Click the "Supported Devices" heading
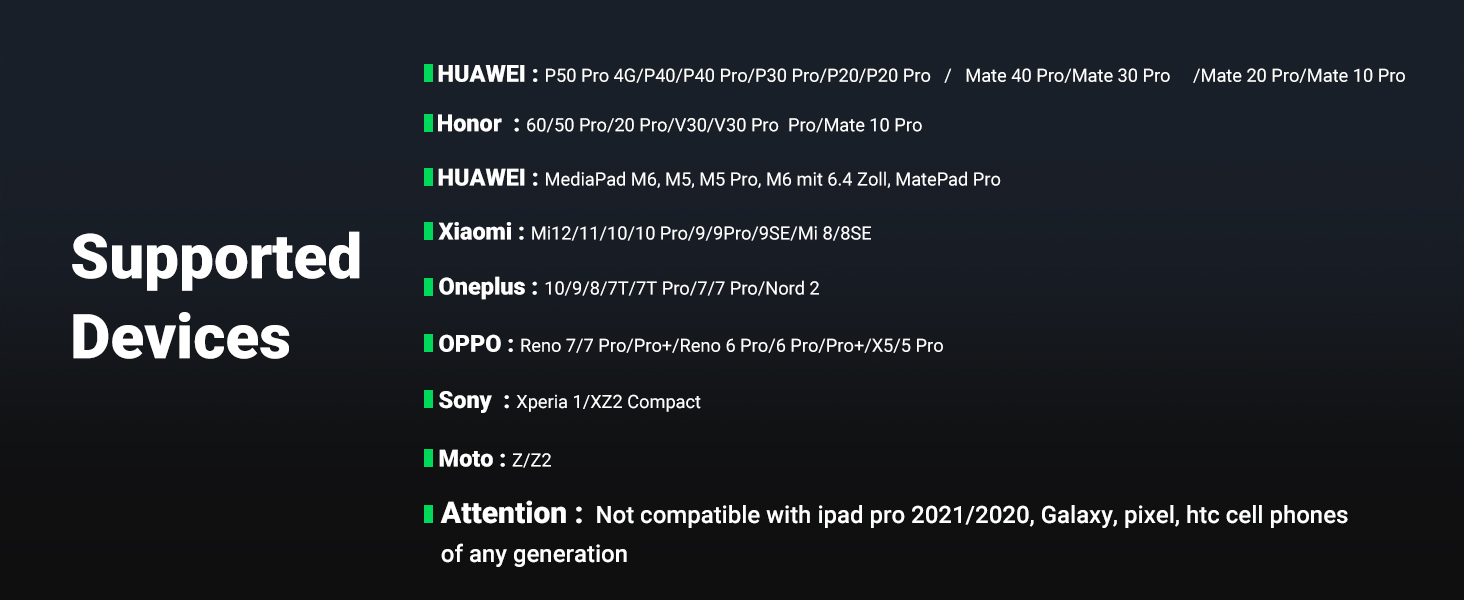The width and height of the screenshot is (1464, 600). coord(215,296)
